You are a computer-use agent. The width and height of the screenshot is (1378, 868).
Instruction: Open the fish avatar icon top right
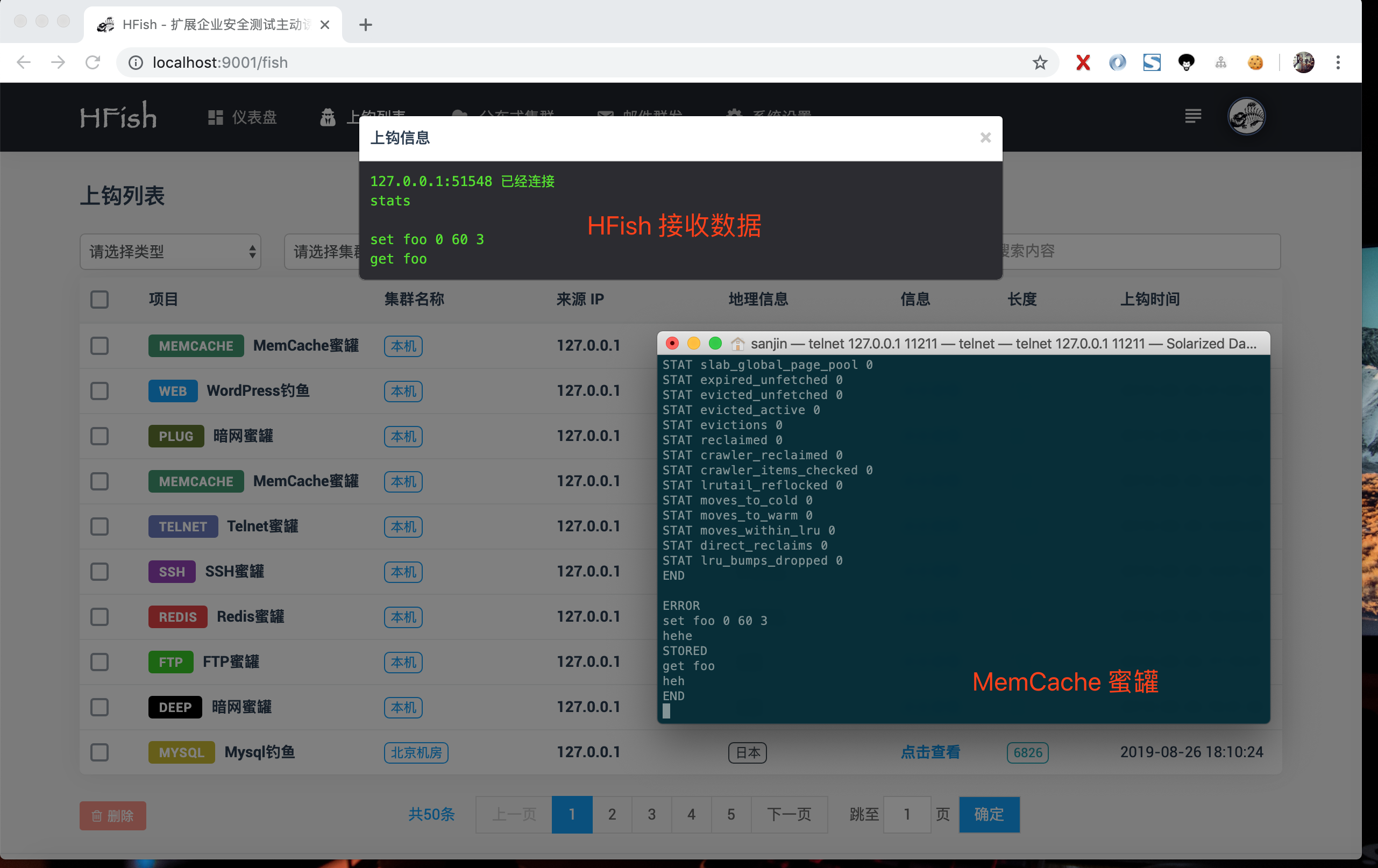1246,116
